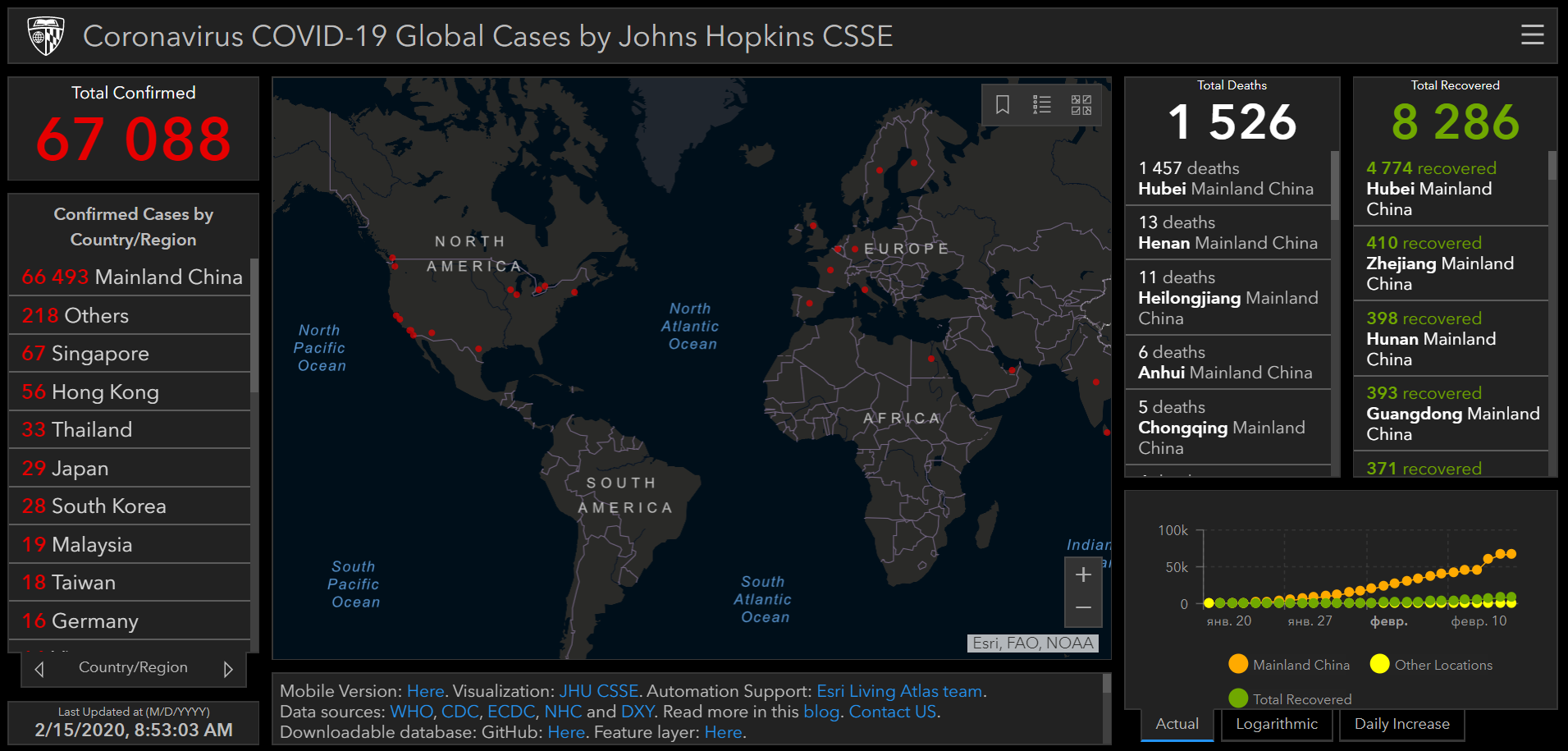This screenshot has height=751, width=1568.
Task: Open the DXY data source link
Action: pyautogui.click(x=638, y=712)
